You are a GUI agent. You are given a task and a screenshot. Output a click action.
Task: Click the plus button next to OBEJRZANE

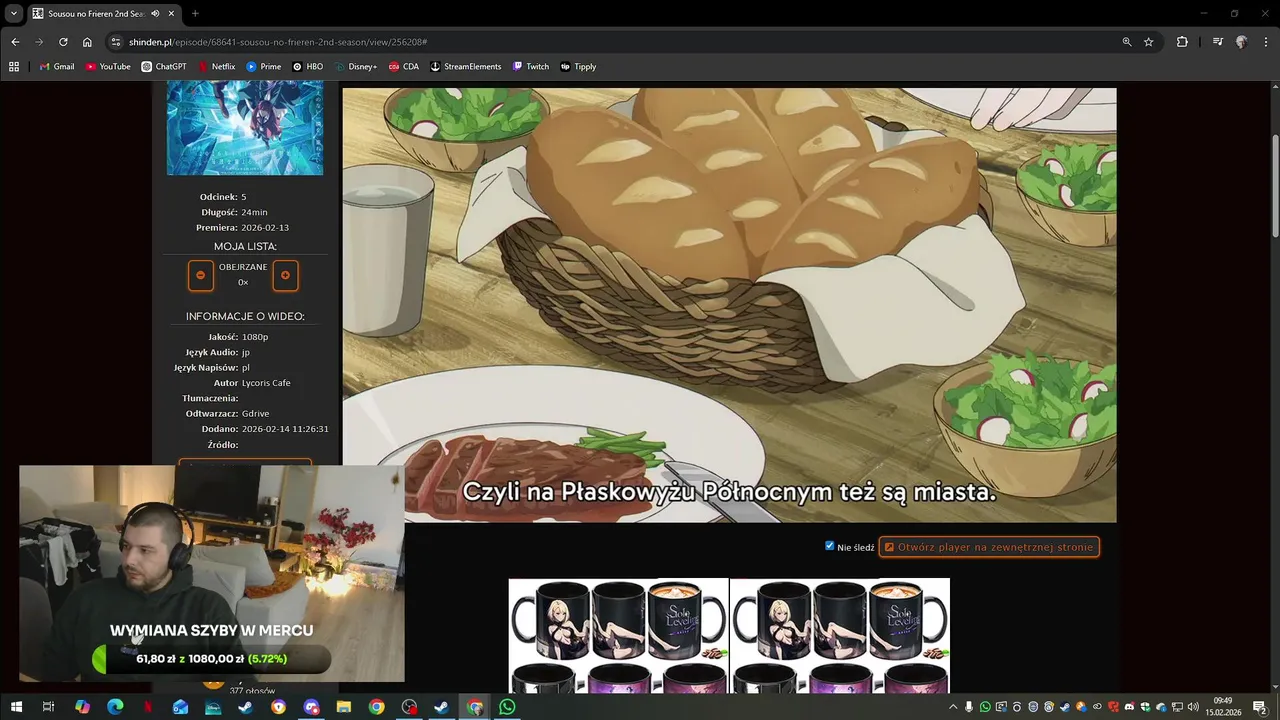click(285, 275)
